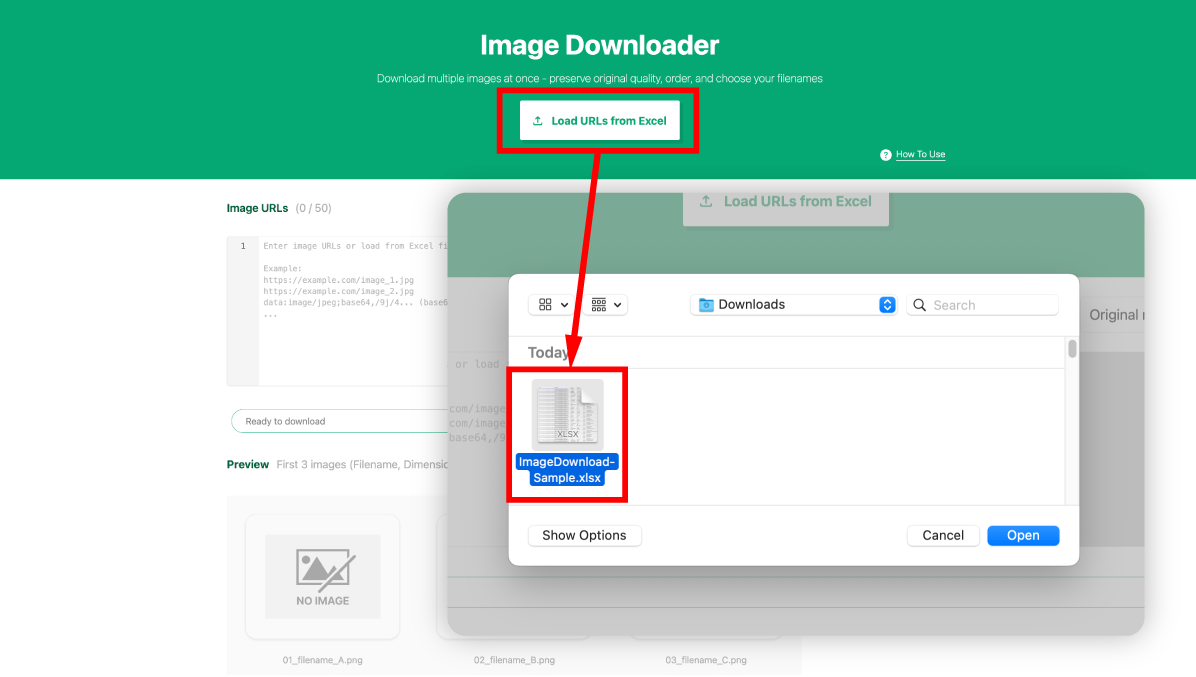Select the XLSX spreadsheet file icon

tap(567, 414)
